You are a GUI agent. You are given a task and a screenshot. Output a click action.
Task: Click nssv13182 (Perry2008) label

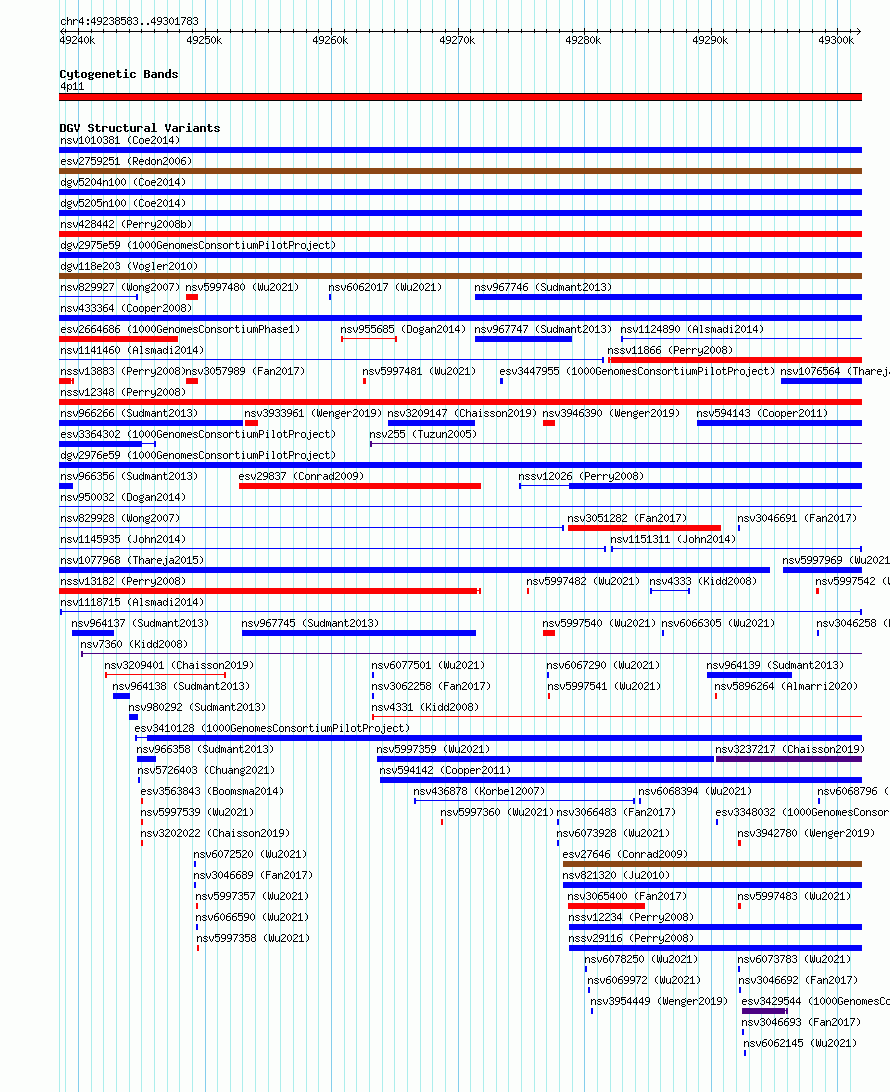123,581
